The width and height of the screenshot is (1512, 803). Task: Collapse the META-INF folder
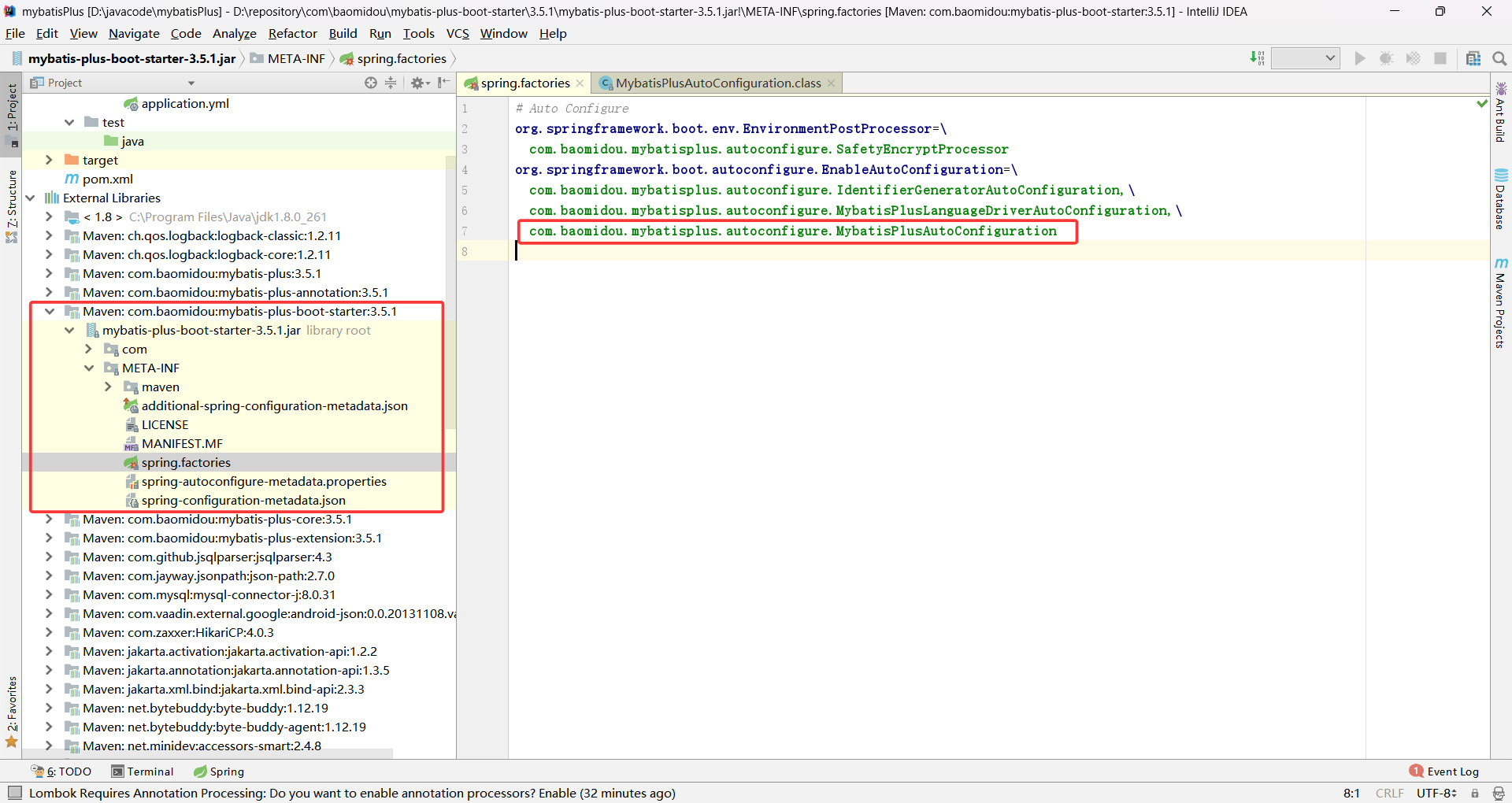tap(88, 368)
